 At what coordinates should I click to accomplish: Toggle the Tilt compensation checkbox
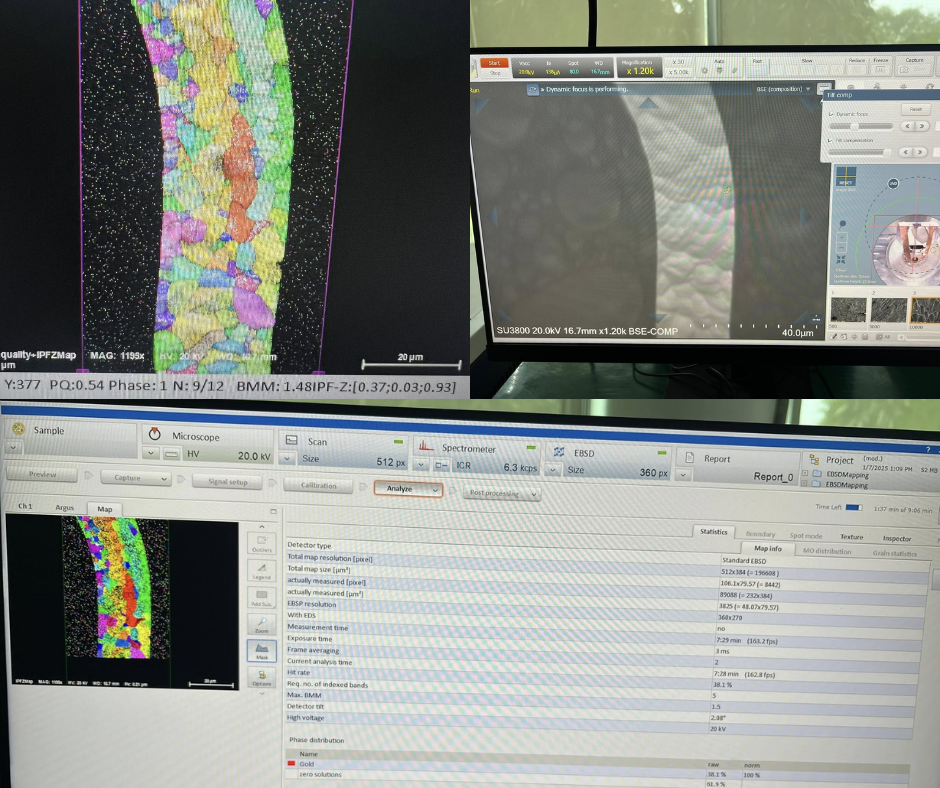[x=831, y=140]
